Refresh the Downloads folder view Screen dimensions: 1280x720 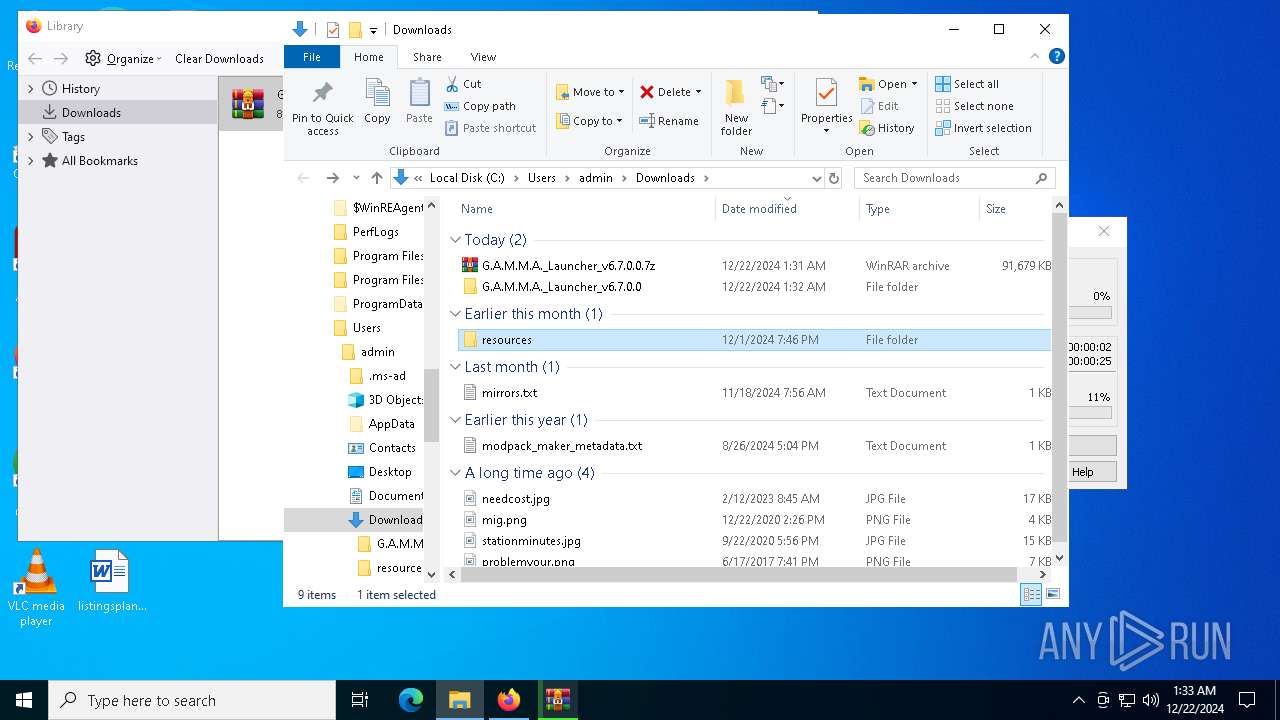(x=834, y=178)
